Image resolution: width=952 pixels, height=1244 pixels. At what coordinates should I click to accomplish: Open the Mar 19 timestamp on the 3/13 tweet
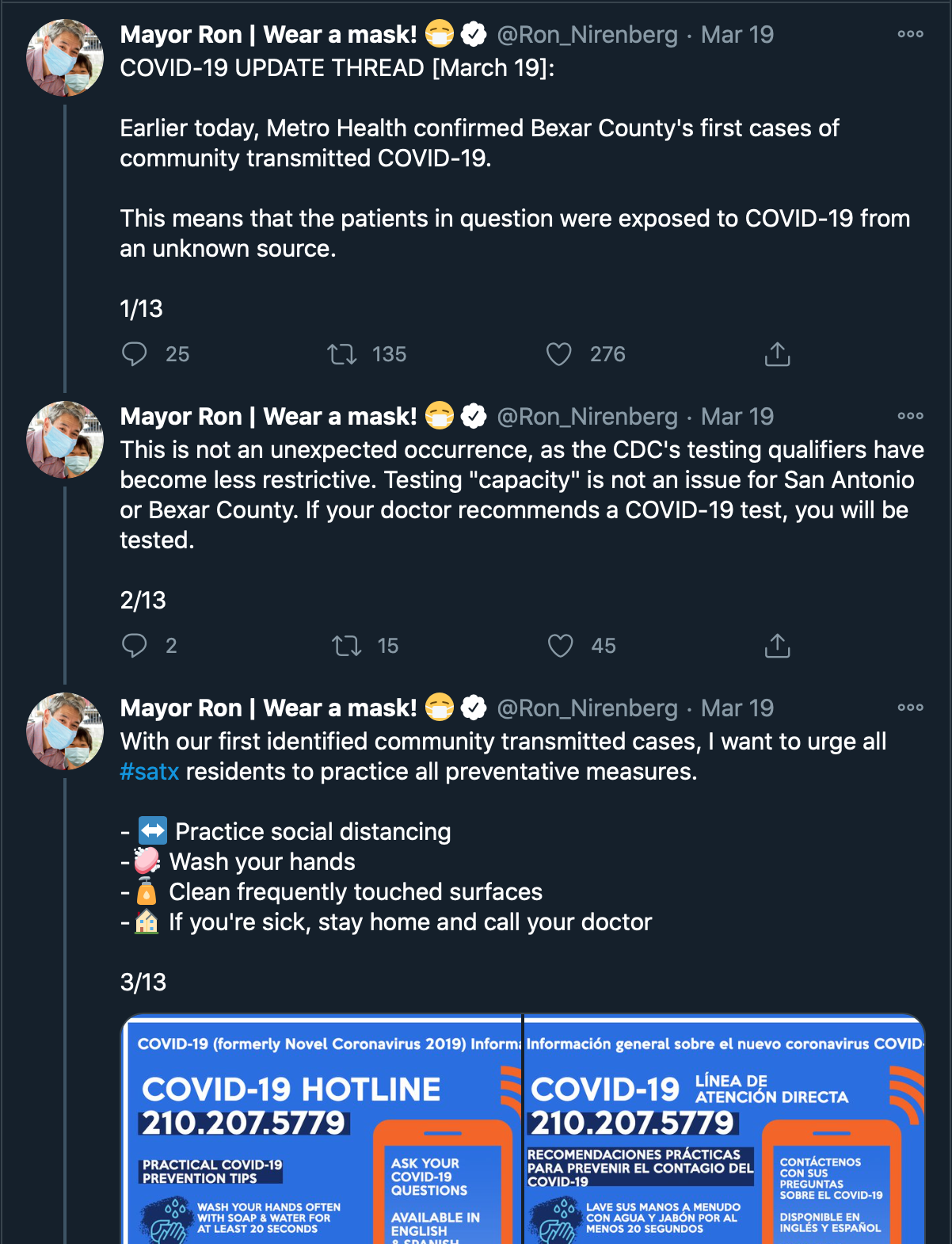[737, 708]
